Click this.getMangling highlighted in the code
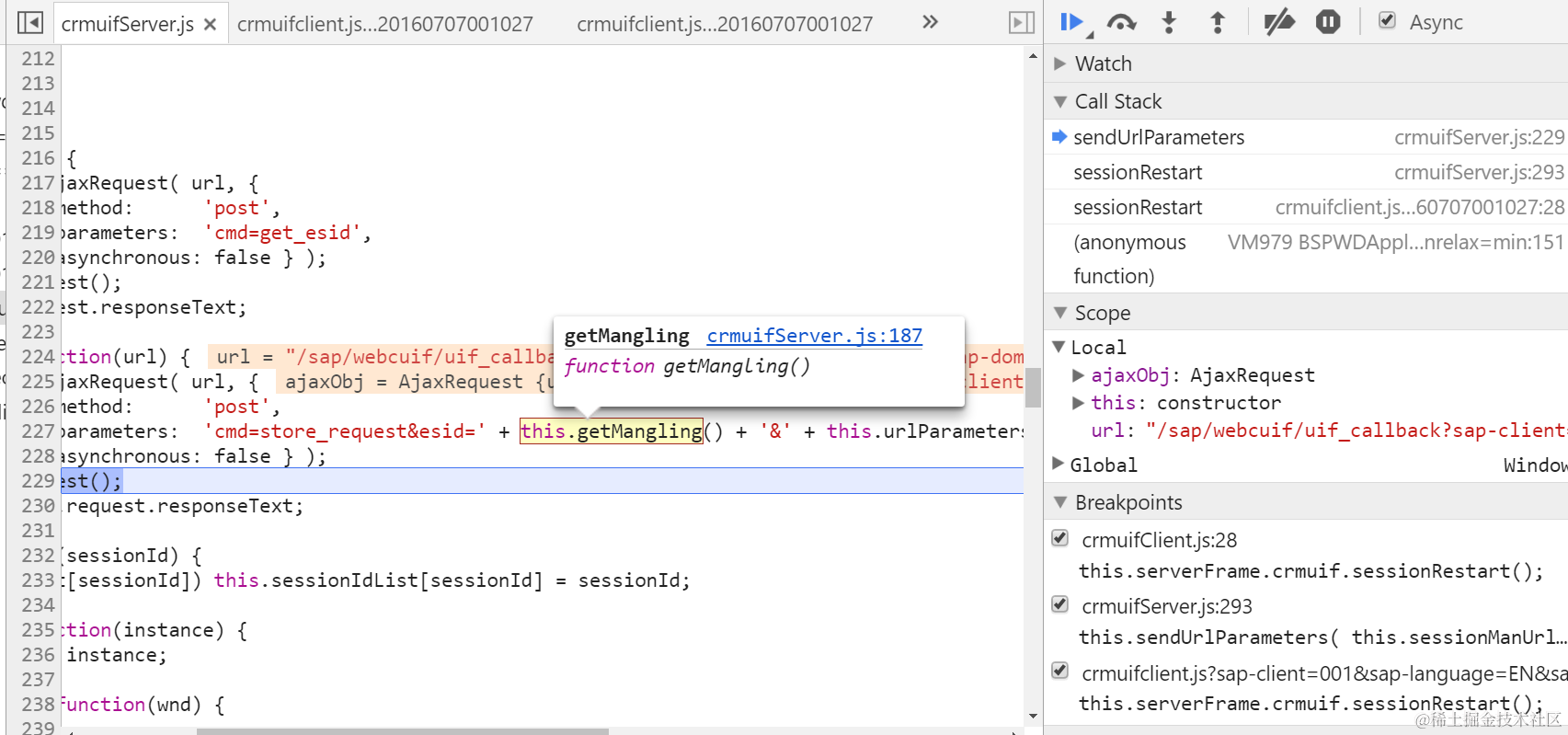This screenshot has width=1568, height=735. point(612,431)
